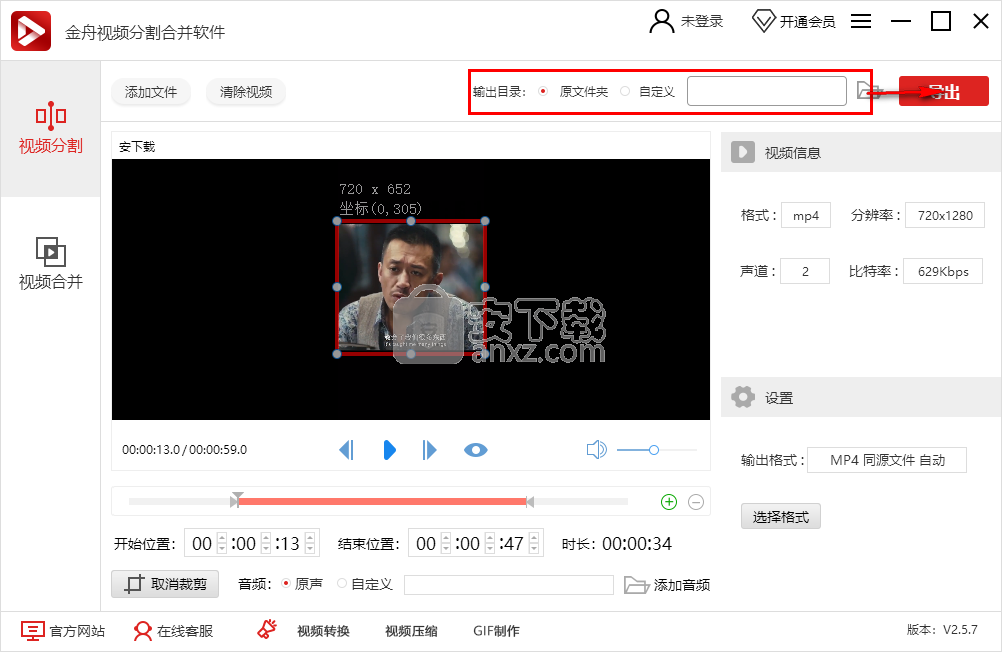This screenshot has width=1002, height=652.
Task: Open the Video Split (视频分割) tab
Action: [x=50, y=128]
